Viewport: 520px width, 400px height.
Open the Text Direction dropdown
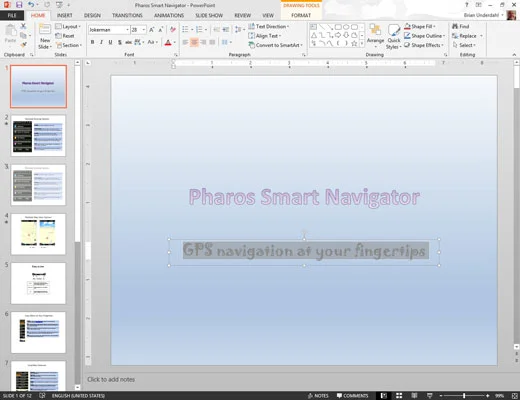pyautogui.click(x=269, y=26)
